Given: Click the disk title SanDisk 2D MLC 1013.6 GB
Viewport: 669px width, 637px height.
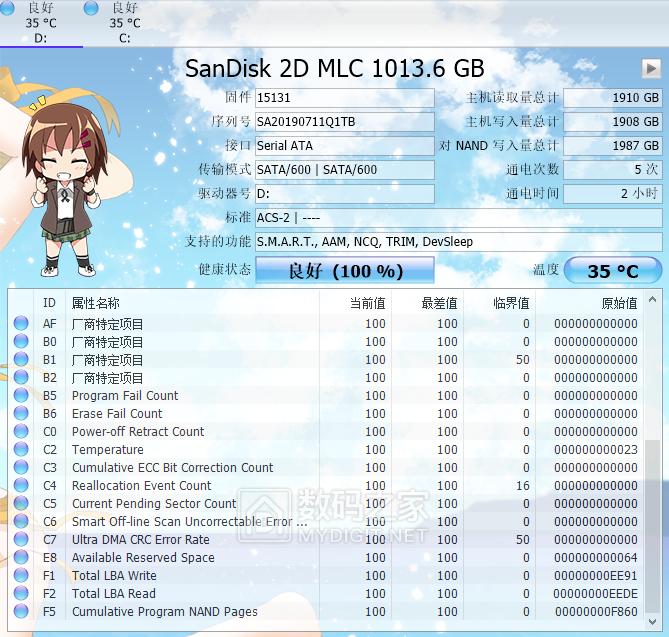Looking at the screenshot, I should point(335,68).
